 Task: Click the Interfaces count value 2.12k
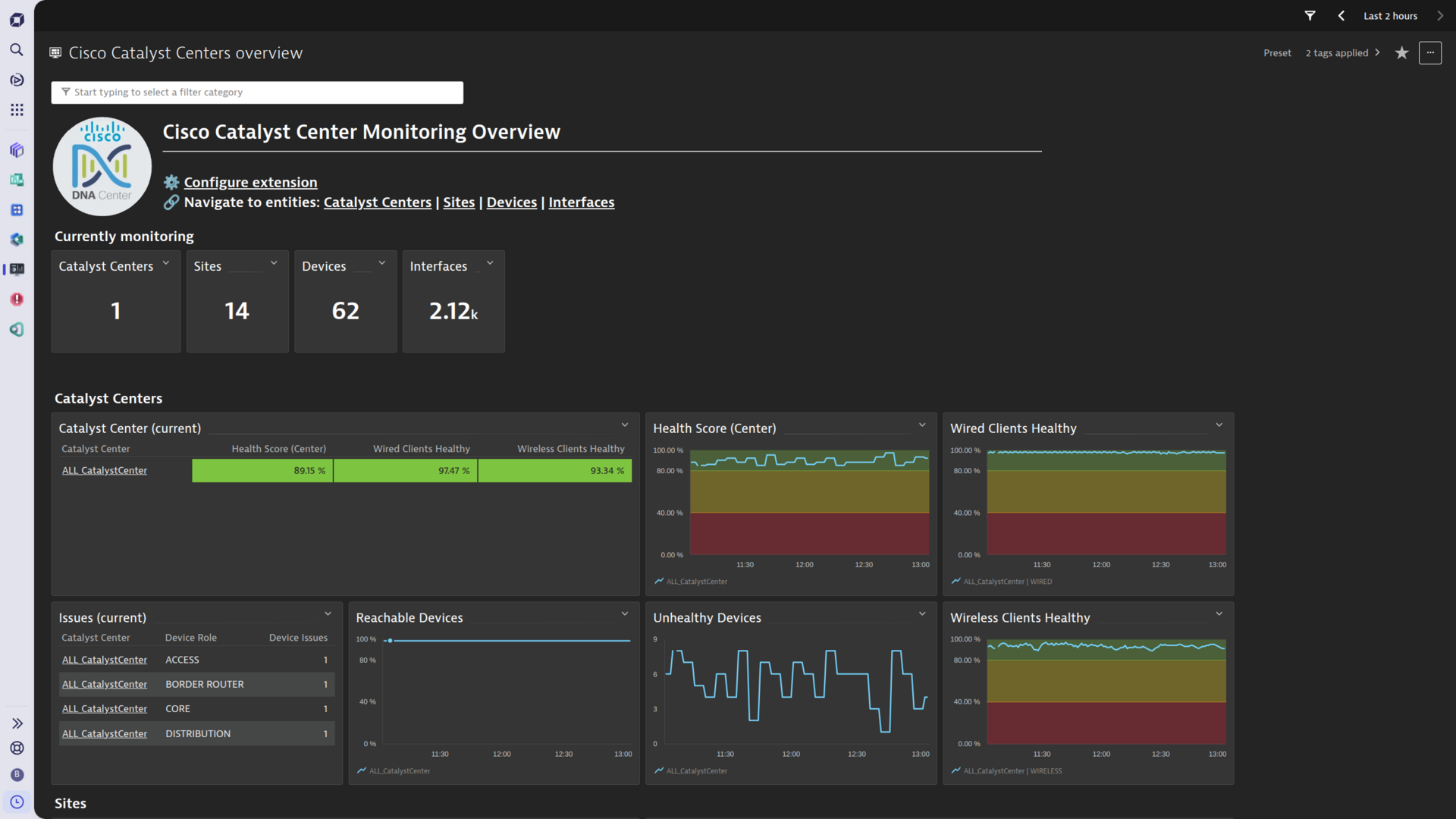click(453, 311)
